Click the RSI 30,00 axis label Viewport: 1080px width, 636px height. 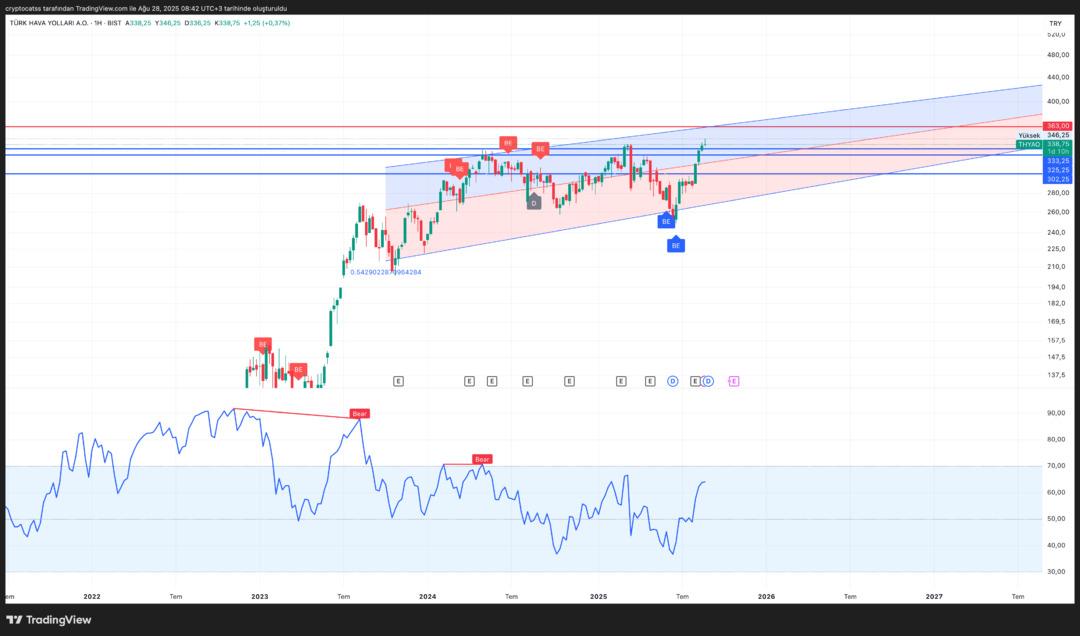click(1056, 571)
